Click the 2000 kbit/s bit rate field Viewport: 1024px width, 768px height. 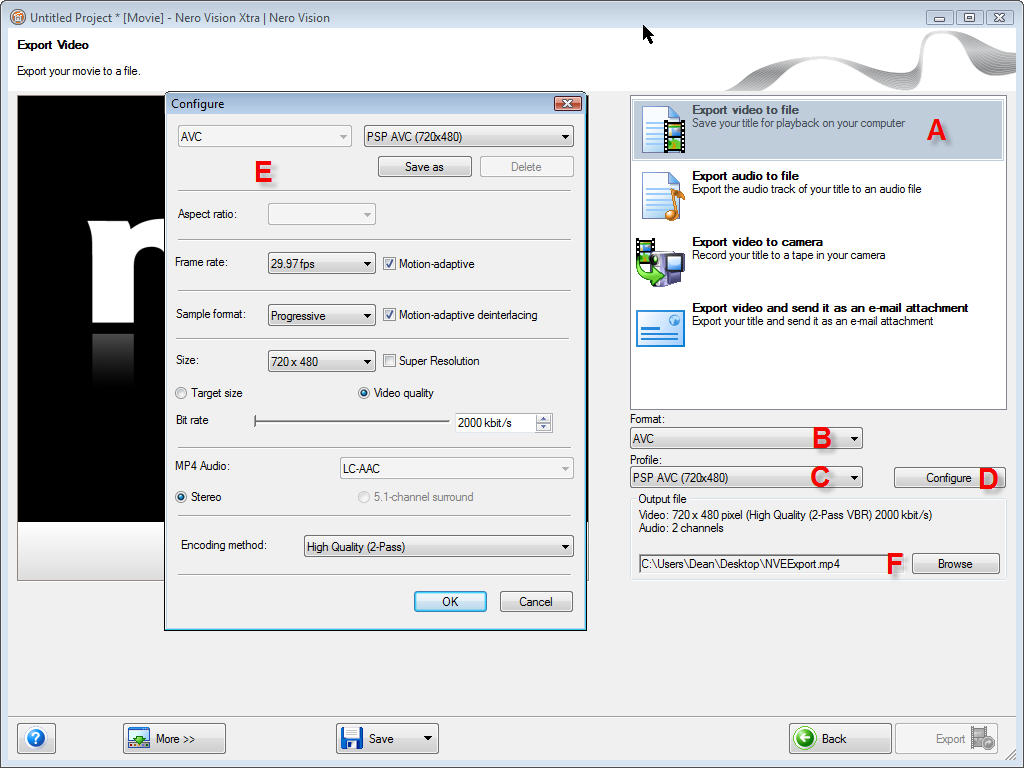[494, 423]
